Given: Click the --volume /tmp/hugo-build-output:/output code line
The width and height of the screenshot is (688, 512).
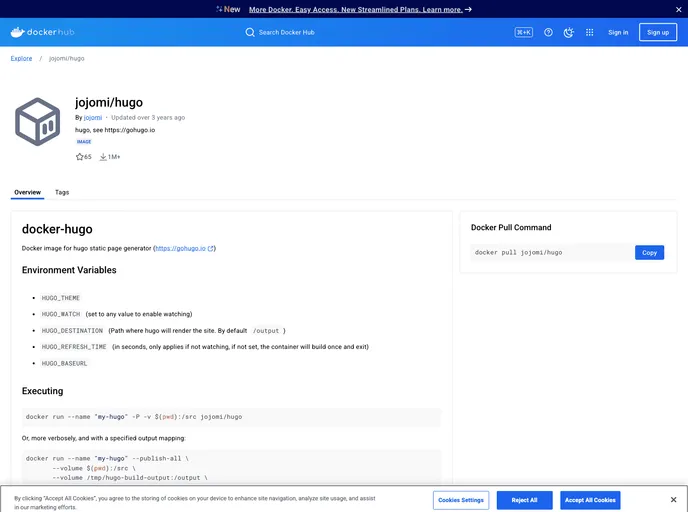Looking at the screenshot, I should tap(130, 478).
